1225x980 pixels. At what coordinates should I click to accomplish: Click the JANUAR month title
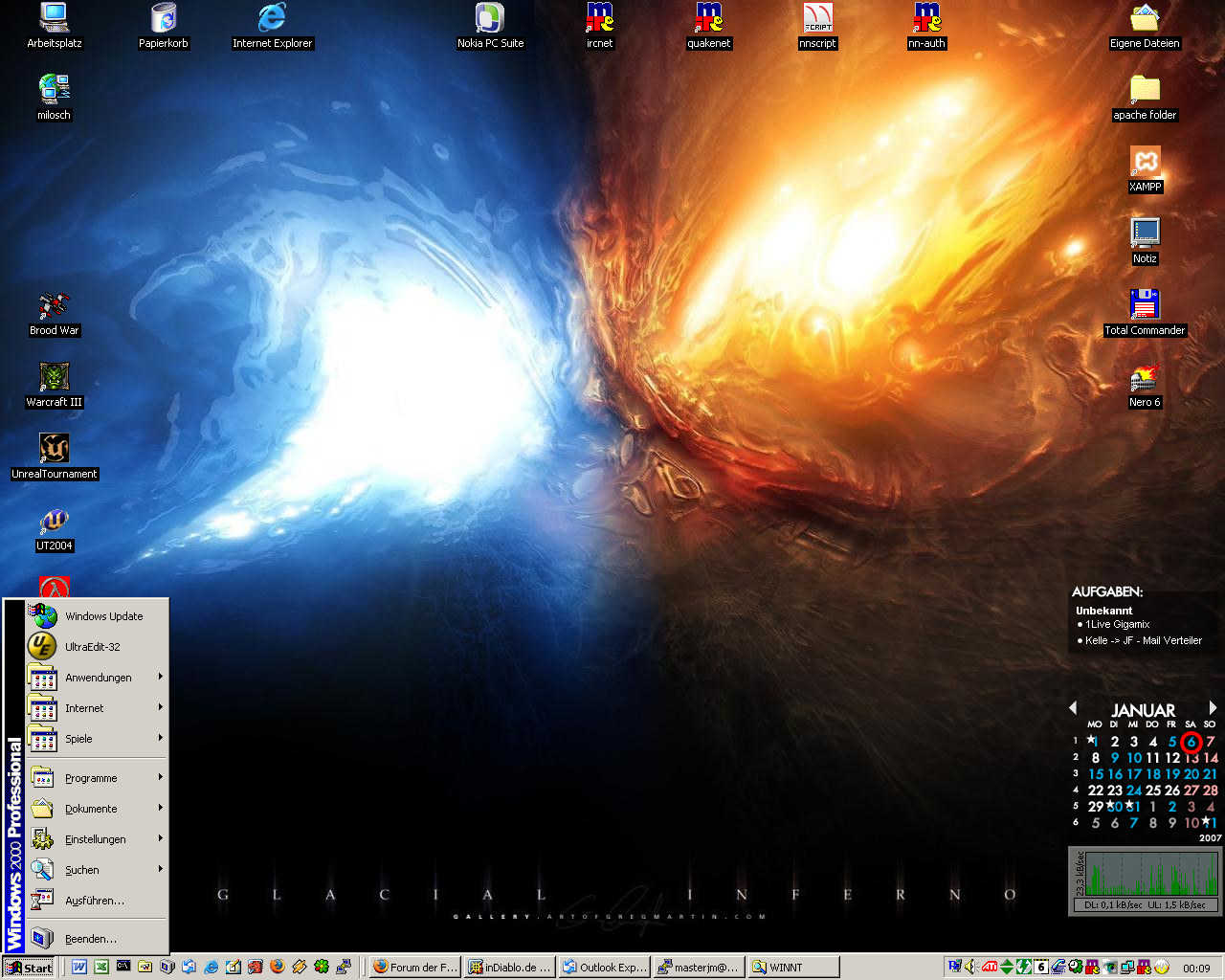tap(1143, 710)
